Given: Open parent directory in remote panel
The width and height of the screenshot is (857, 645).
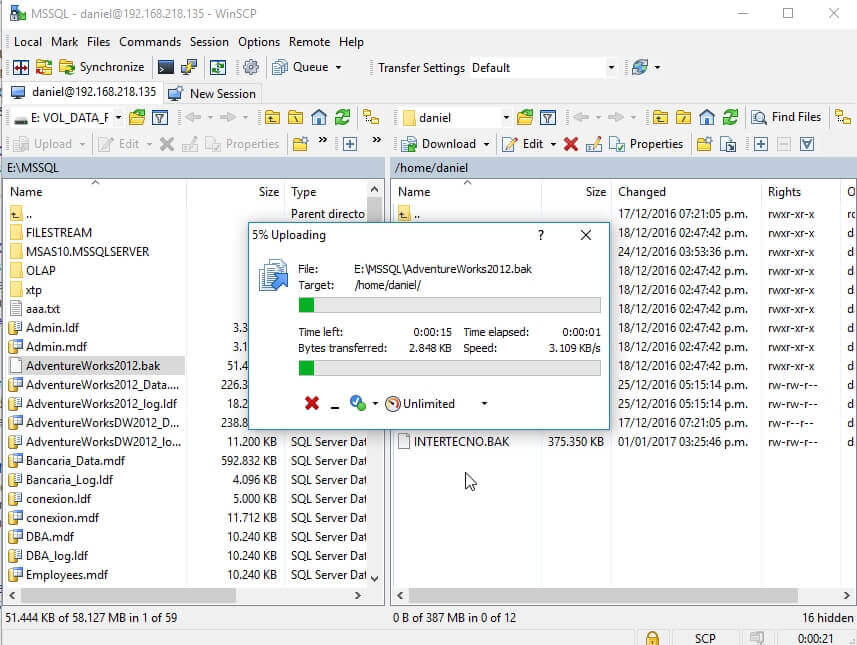Looking at the screenshot, I should pyautogui.click(x=661, y=117).
